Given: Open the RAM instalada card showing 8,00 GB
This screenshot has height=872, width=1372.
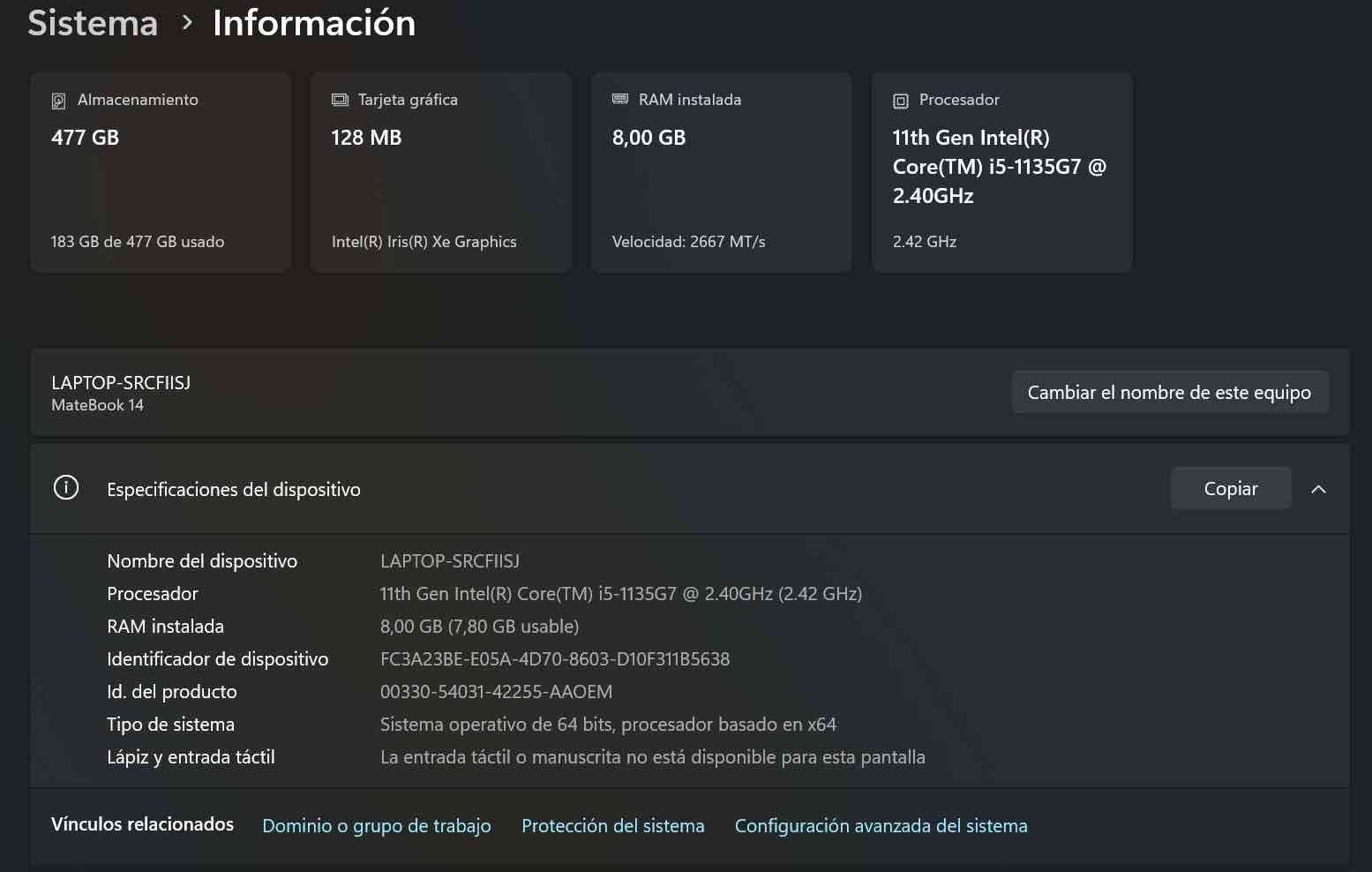Looking at the screenshot, I should 721,172.
